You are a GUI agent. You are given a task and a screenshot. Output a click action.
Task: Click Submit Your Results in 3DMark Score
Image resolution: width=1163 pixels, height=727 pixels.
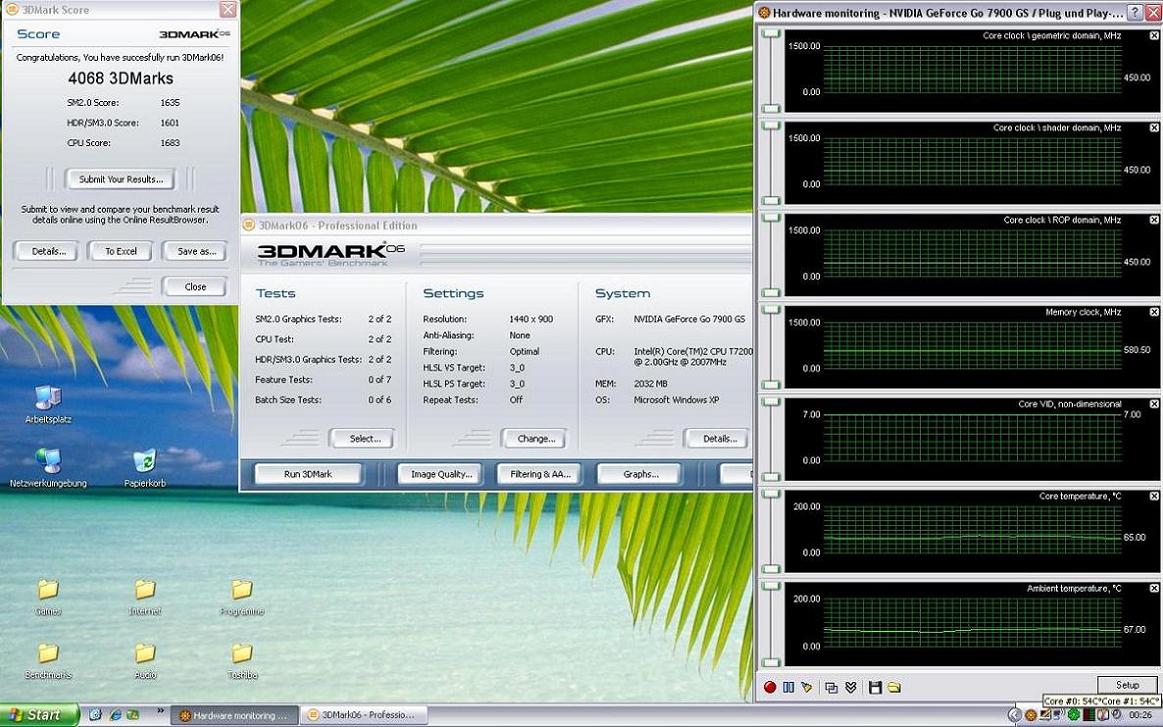(x=120, y=179)
